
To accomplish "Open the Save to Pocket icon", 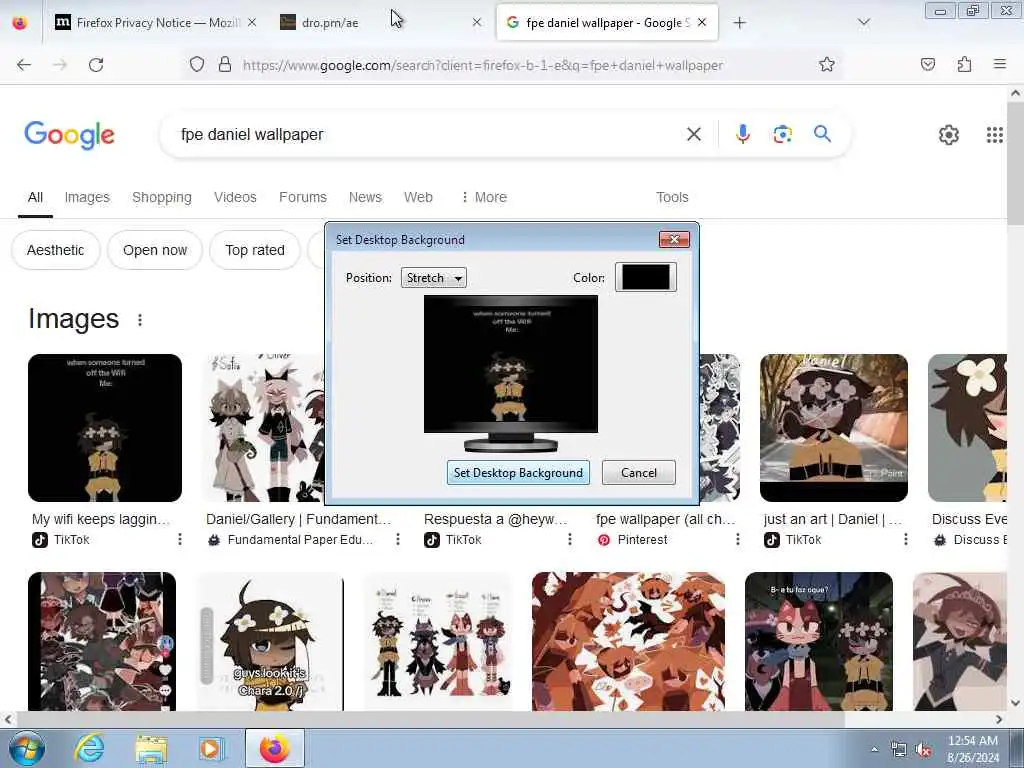I will [928, 65].
